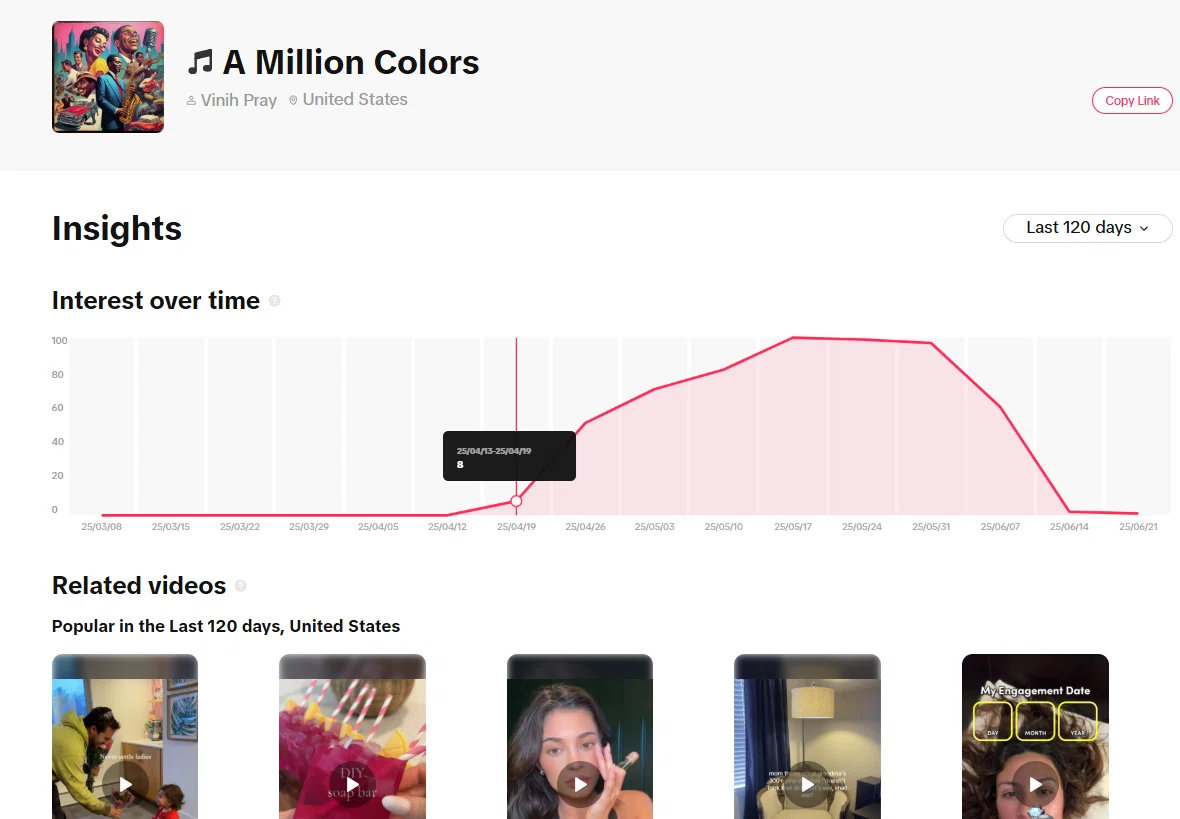The width and height of the screenshot is (1180, 819).
Task: Play the My Engagement Date video
Action: pos(1036,784)
